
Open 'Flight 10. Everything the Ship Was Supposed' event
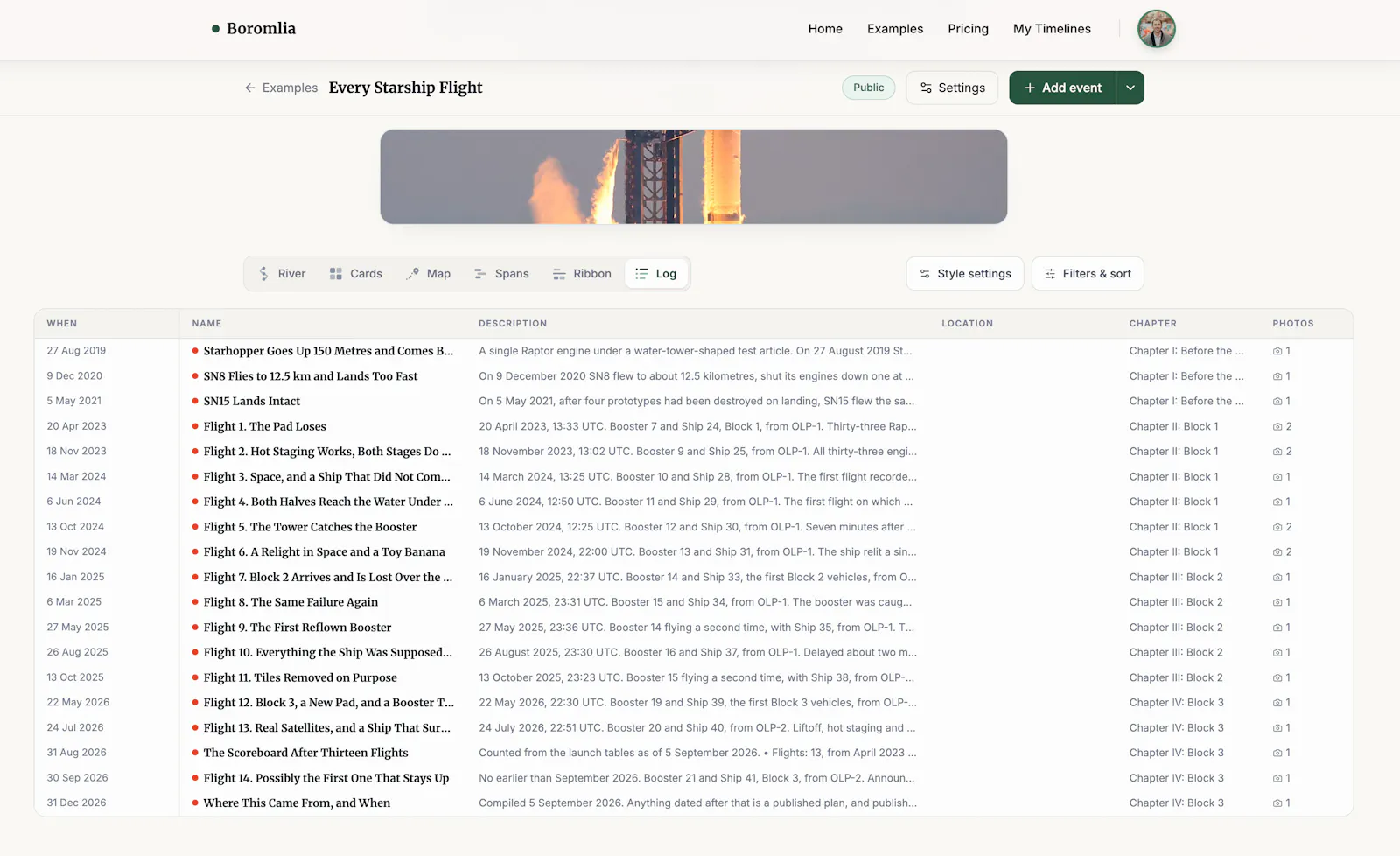[328, 652]
